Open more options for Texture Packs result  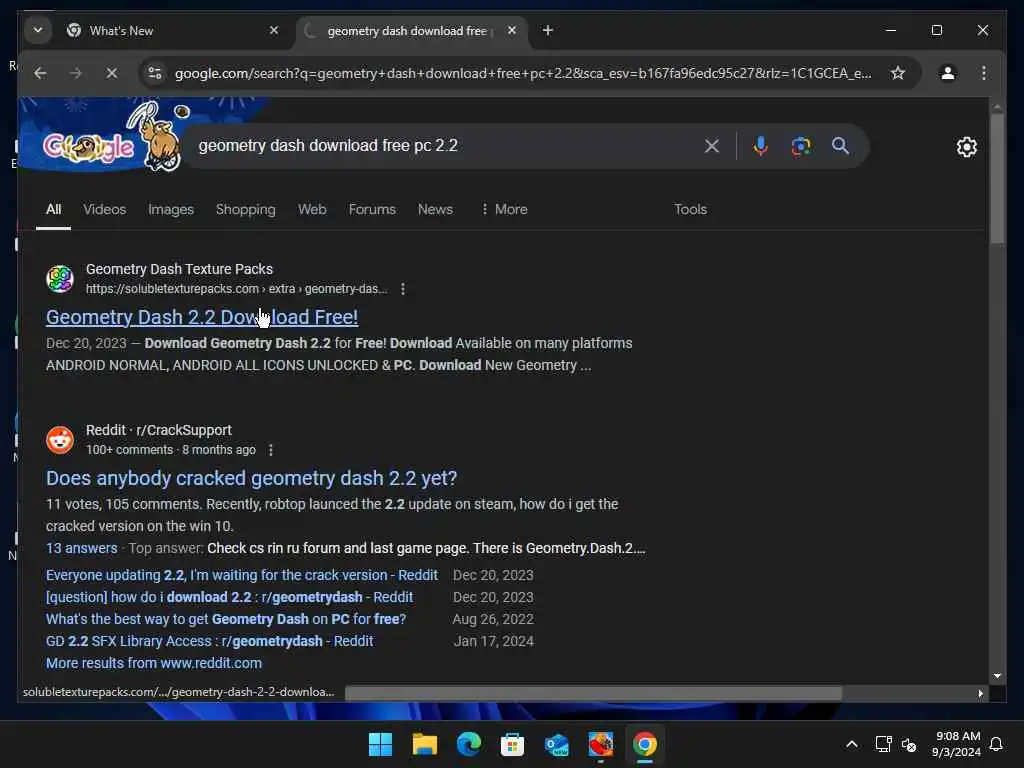(x=403, y=289)
